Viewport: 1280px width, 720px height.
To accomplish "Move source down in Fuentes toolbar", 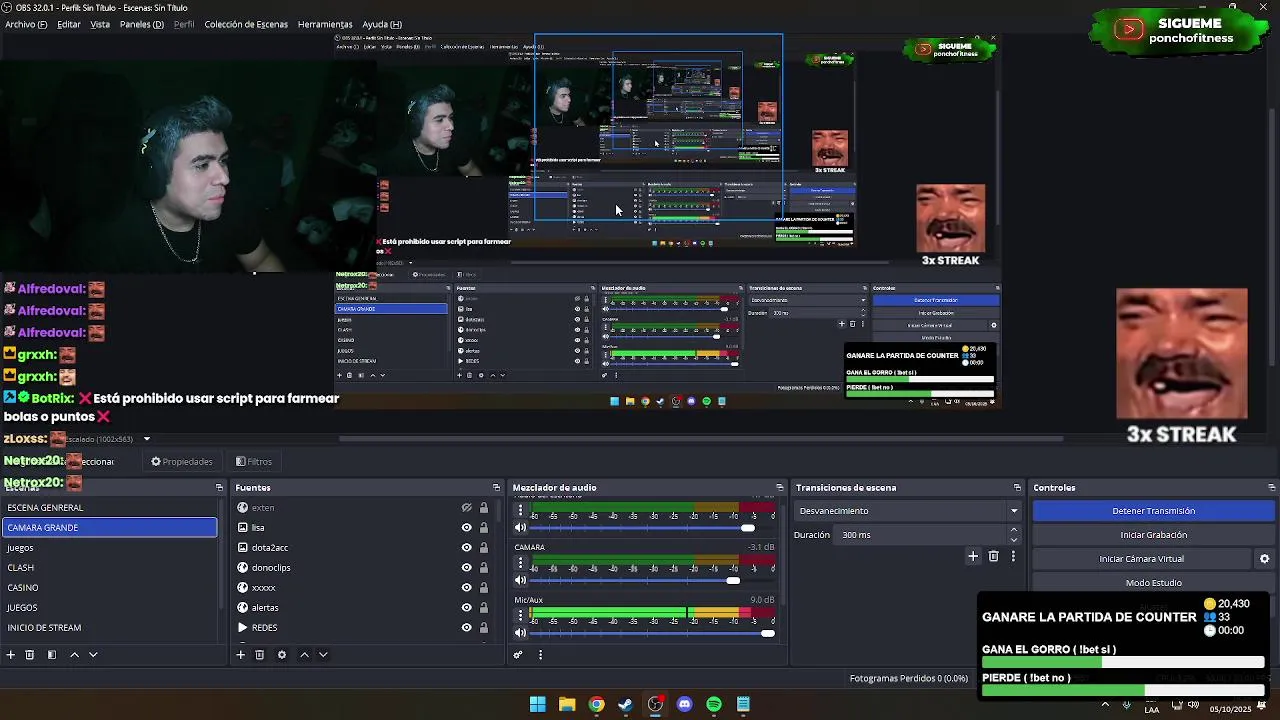I will [323, 655].
